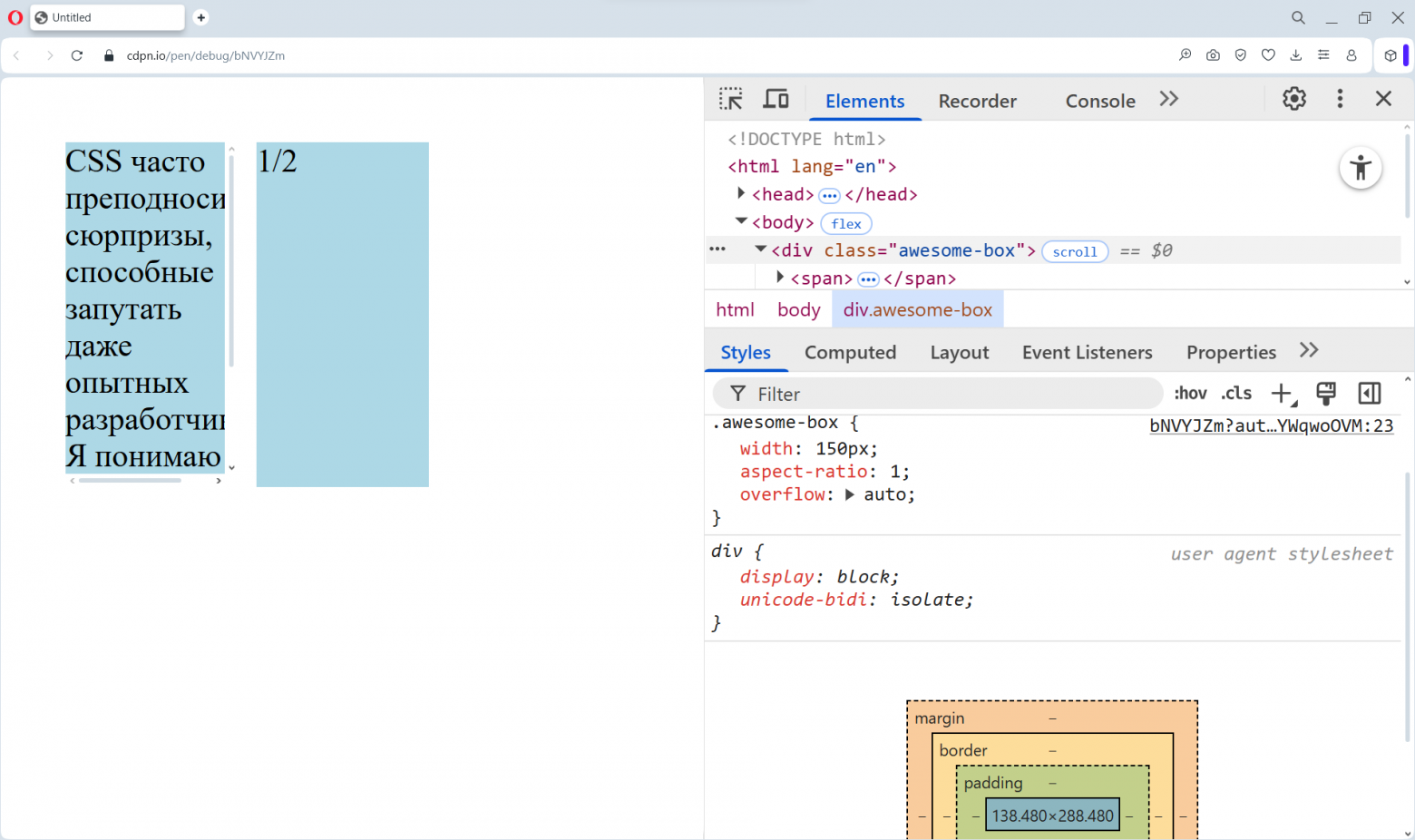Image resolution: width=1415 pixels, height=840 pixels.
Task: Open DevTools settings gear
Action: point(1294,99)
